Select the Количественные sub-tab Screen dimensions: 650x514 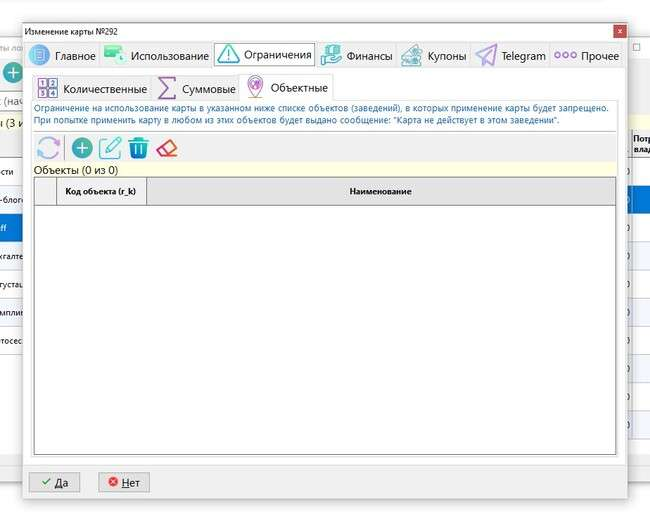[91, 89]
